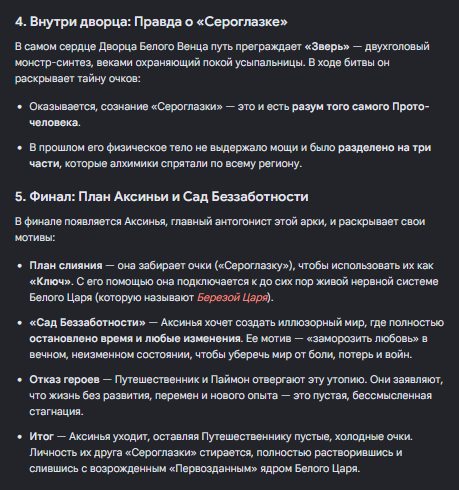The image size is (459, 490).
Task: Click the bold word «Зверь»
Action: pos(327,47)
